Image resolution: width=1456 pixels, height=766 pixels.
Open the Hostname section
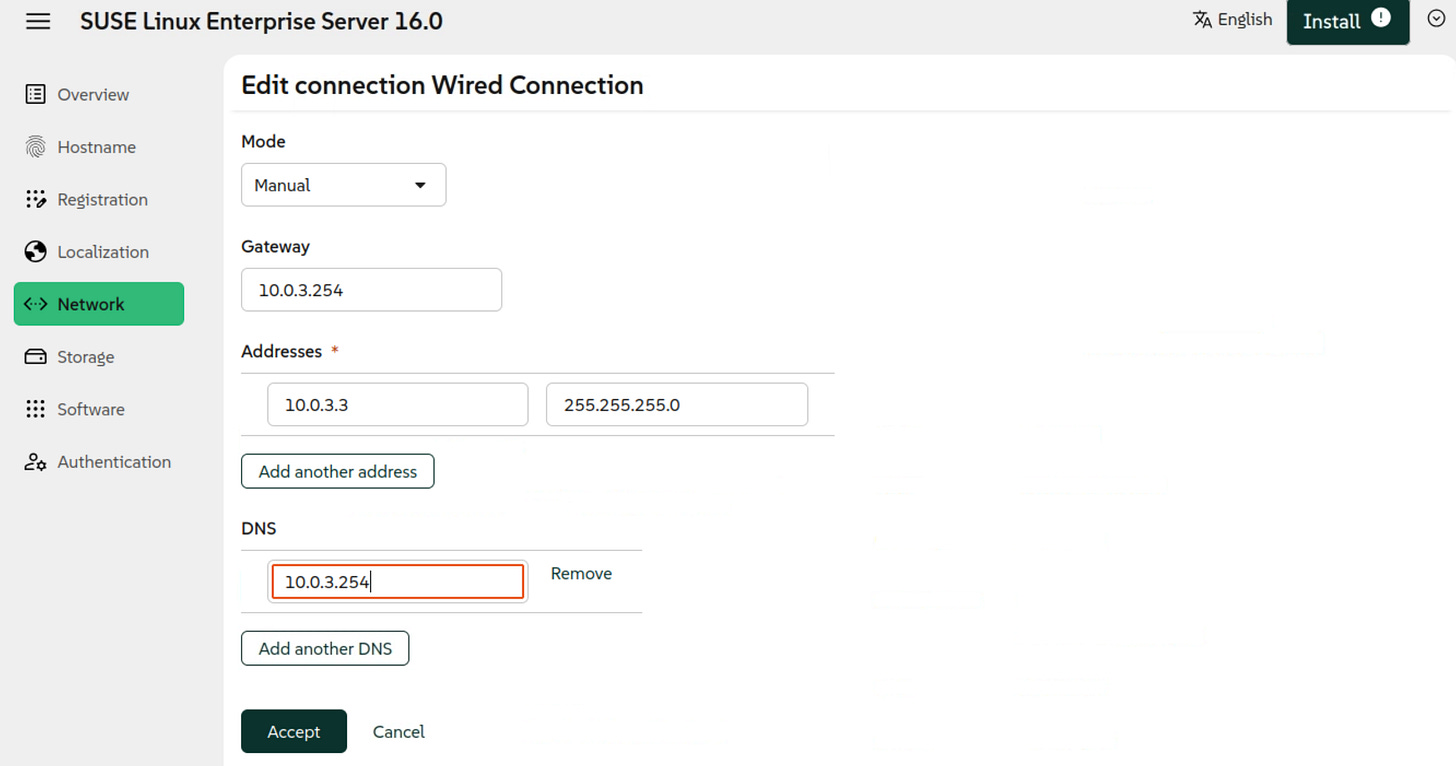[99, 147]
